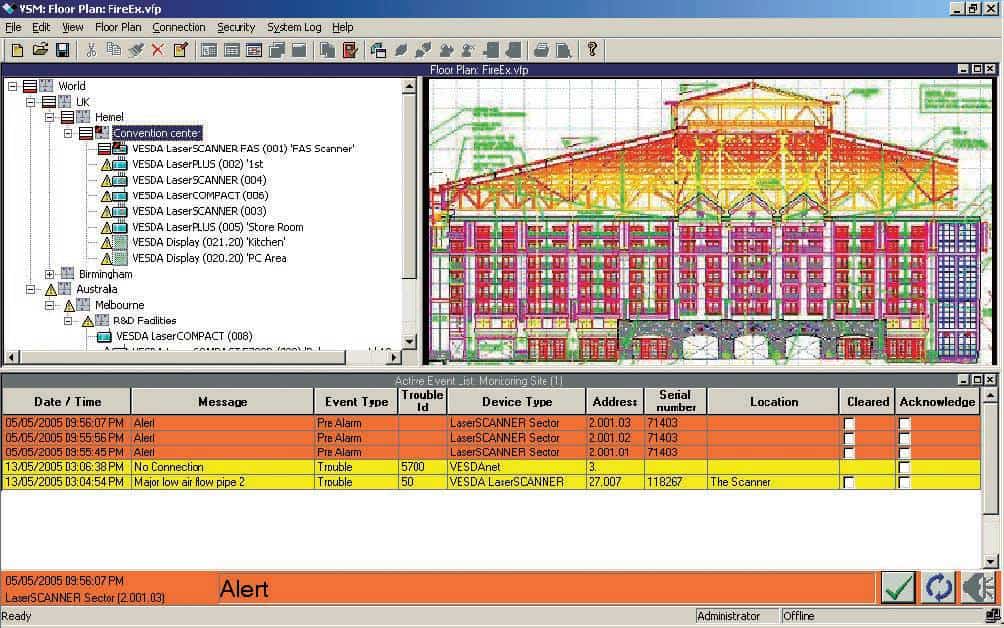Expand the Birmingham tree node
This screenshot has height=628, width=1004.
(49, 274)
